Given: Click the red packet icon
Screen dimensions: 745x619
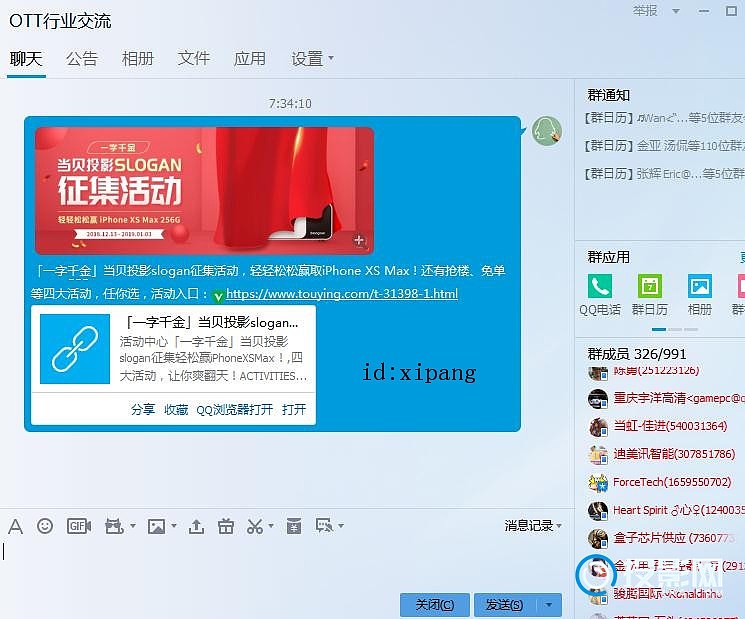Looking at the screenshot, I should [294, 526].
